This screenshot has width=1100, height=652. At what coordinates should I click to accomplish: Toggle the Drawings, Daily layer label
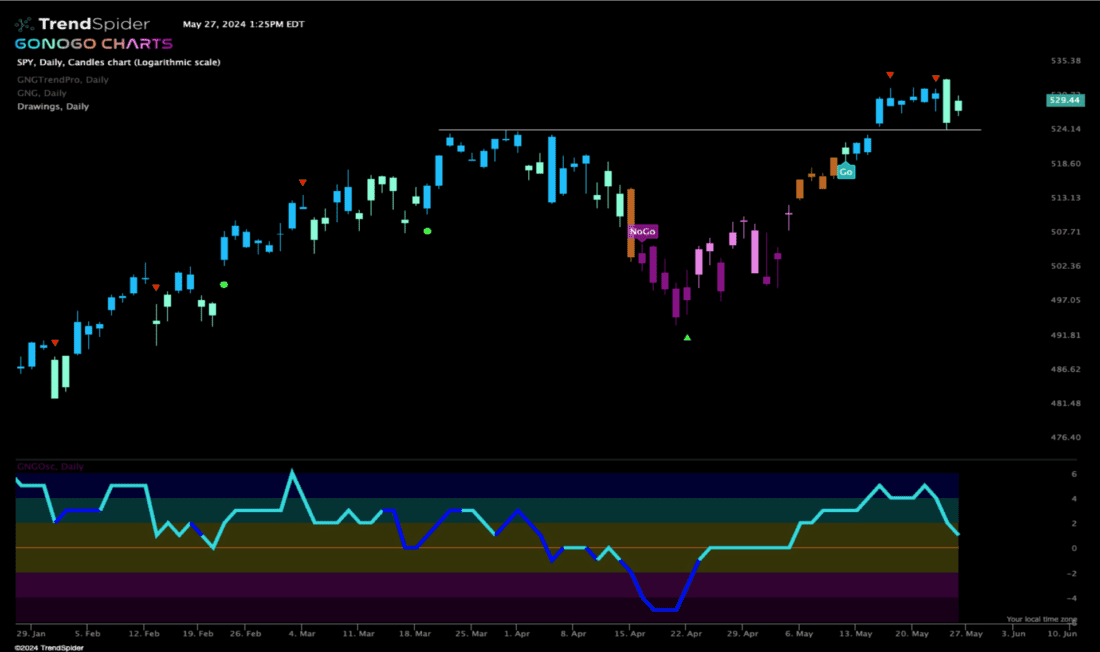tap(53, 106)
